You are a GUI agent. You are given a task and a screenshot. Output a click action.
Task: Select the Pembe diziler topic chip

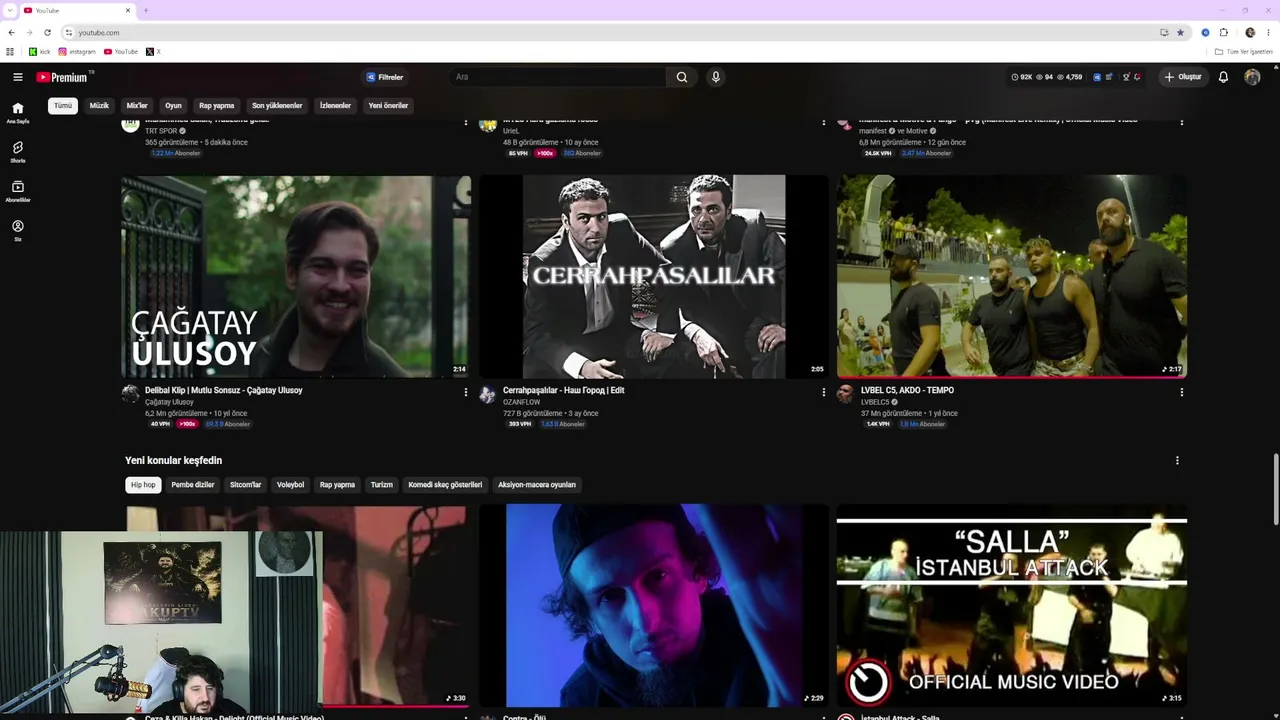193,485
